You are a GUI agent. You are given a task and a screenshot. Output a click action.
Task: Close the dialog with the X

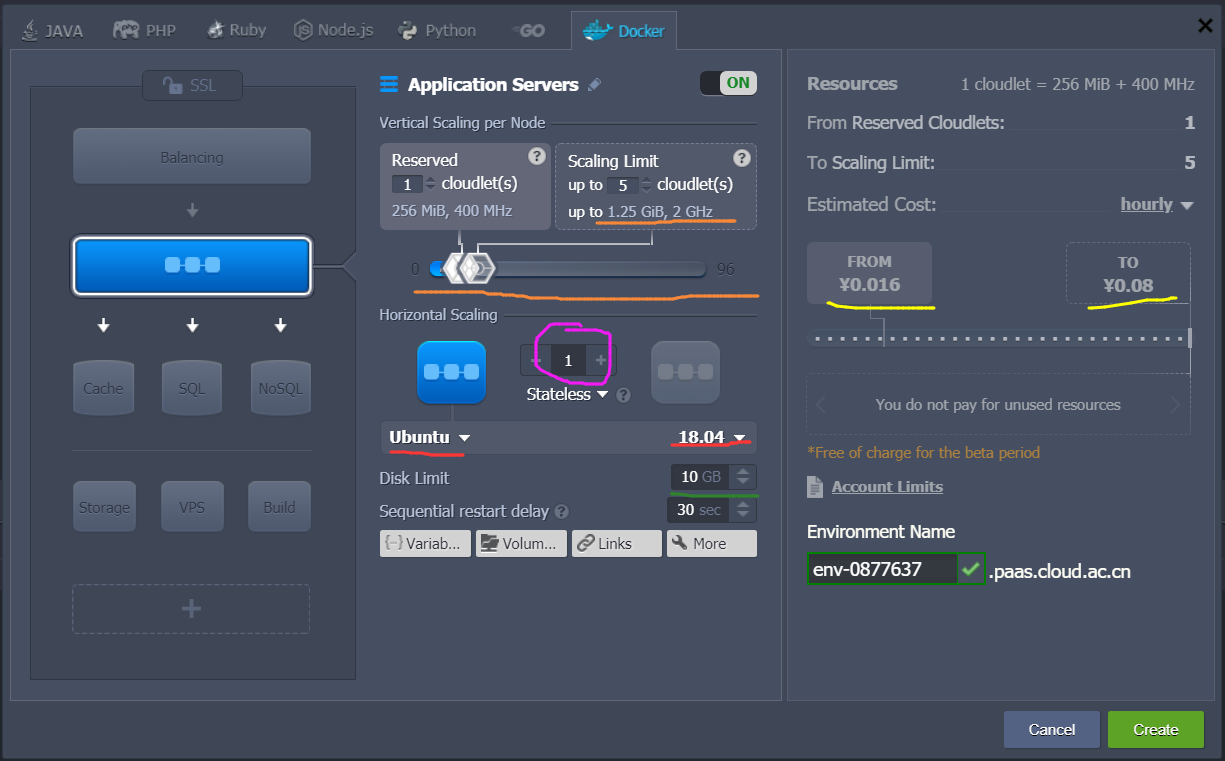(x=1206, y=26)
